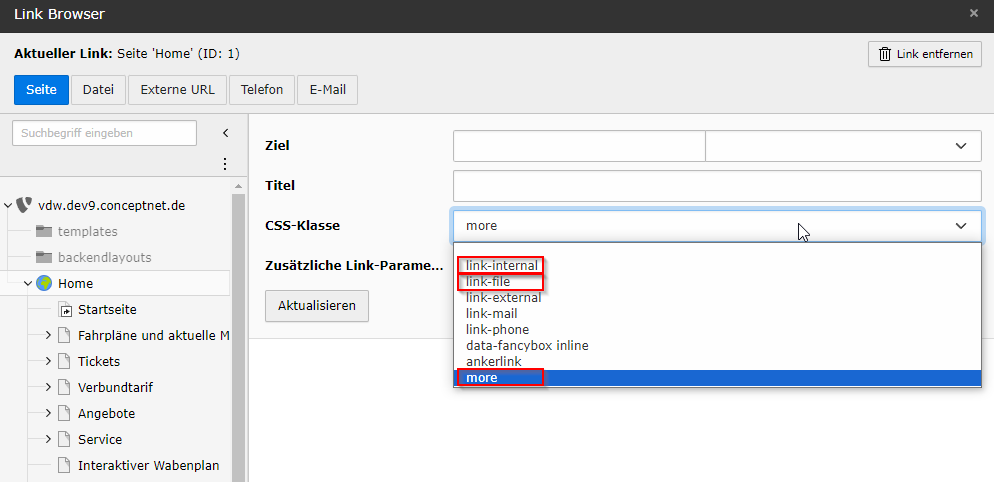Focus the Titel input field
994x482 pixels.
pyautogui.click(x=718, y=186)
